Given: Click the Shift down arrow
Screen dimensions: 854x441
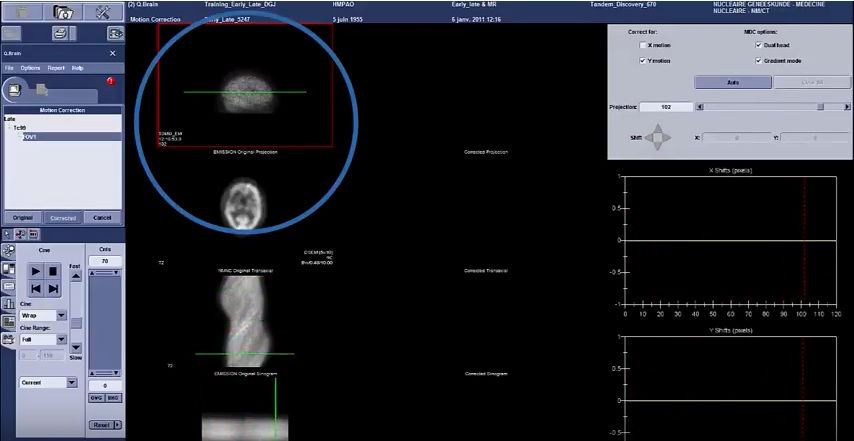Looking at the screenshot, I should click(658, 147).
